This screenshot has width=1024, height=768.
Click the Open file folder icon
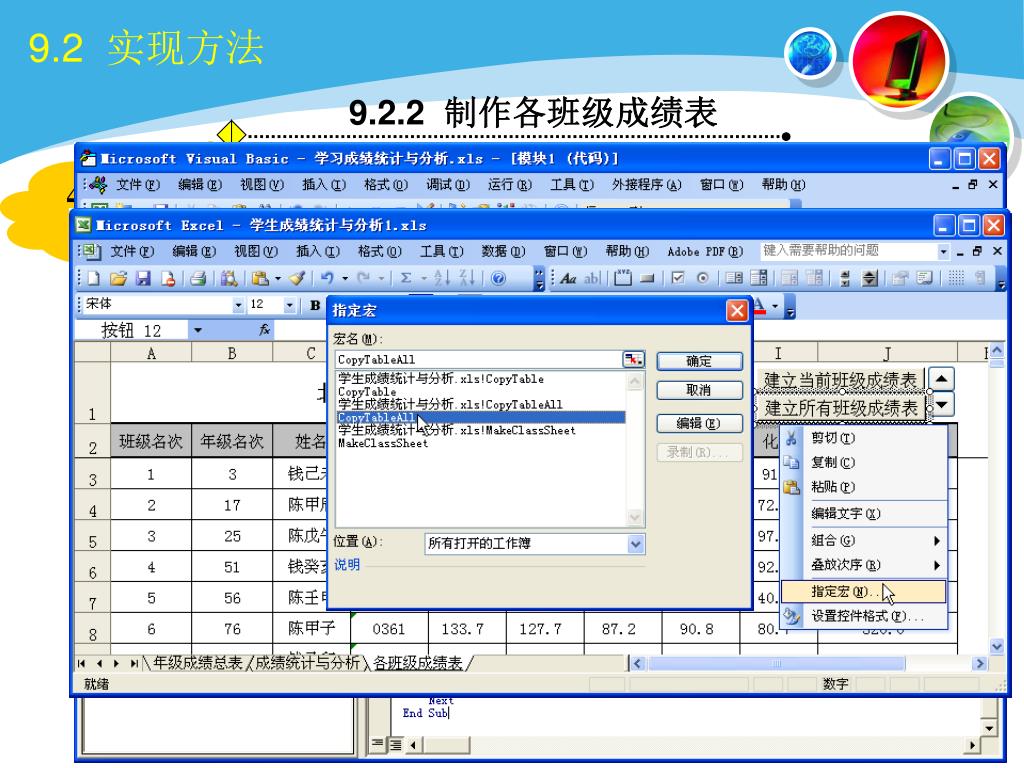pyautogui.click(x=118, y=279)
